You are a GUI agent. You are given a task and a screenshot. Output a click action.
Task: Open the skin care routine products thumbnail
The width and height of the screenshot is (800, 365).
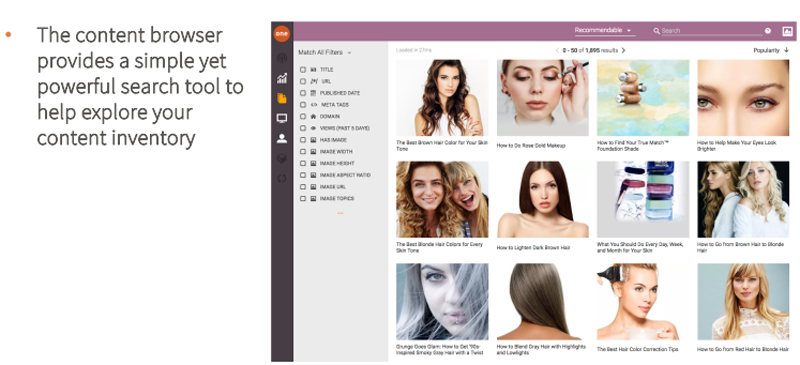[x=643, y=199]
